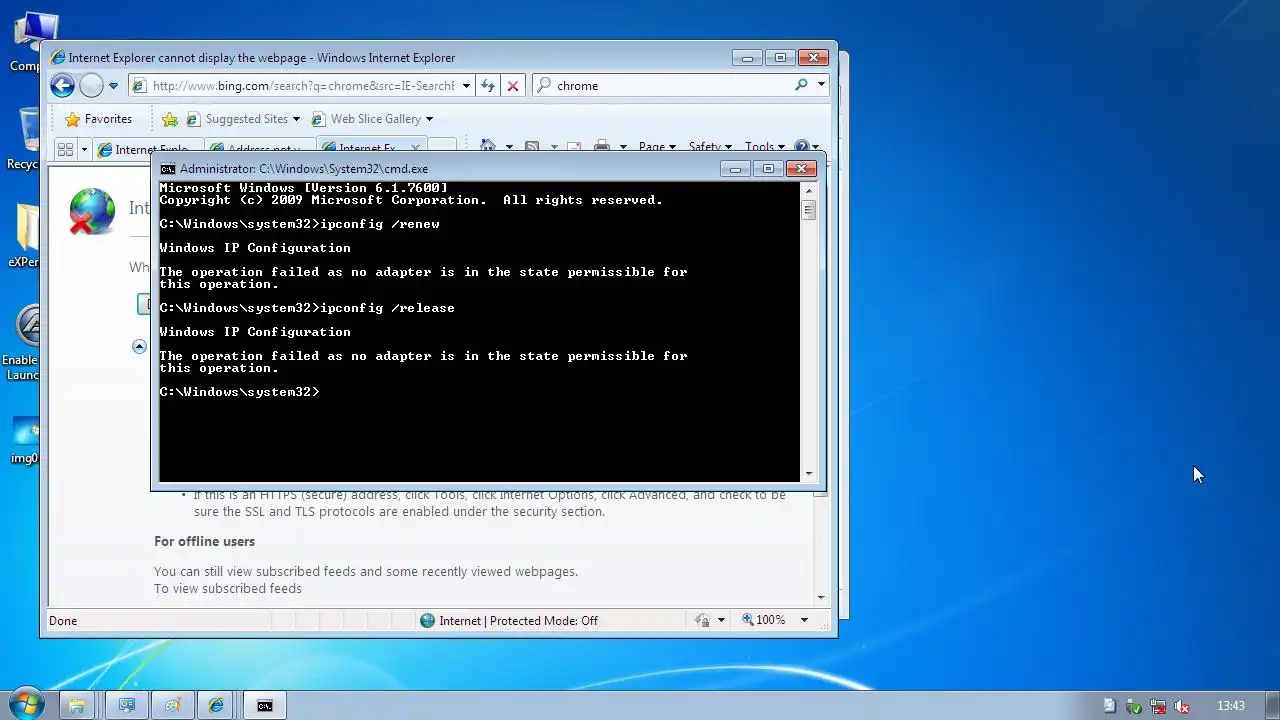Open the Quick Tabs view
The width and height of the screenshot is (1280, 720).
tap(65, 150)
